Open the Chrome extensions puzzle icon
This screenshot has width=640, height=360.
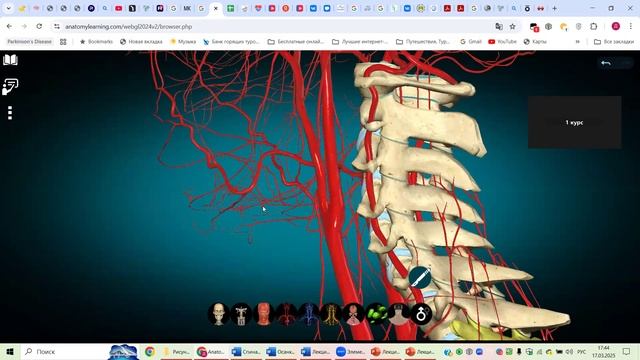point(593,27)
